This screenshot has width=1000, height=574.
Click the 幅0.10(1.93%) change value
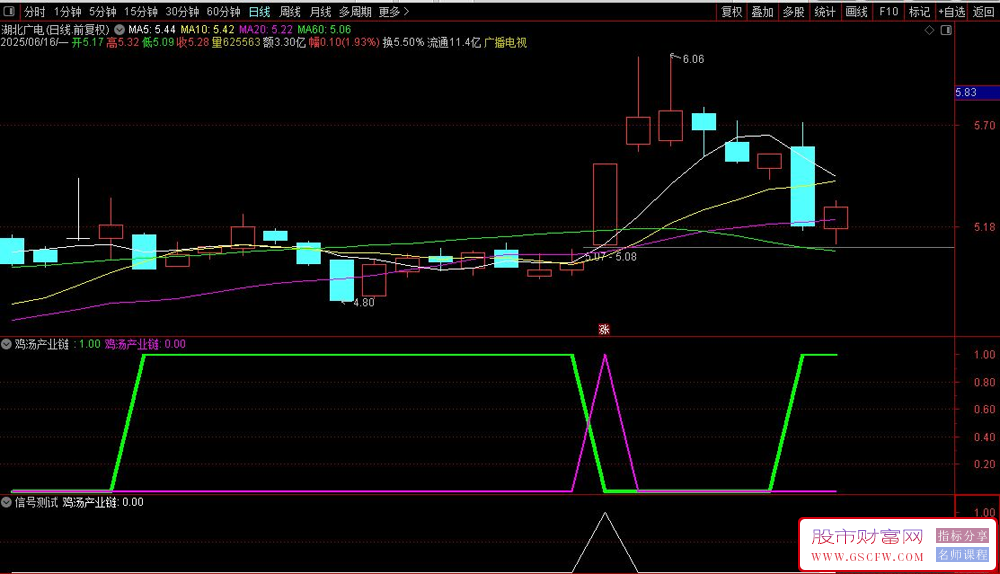[344, 43]
